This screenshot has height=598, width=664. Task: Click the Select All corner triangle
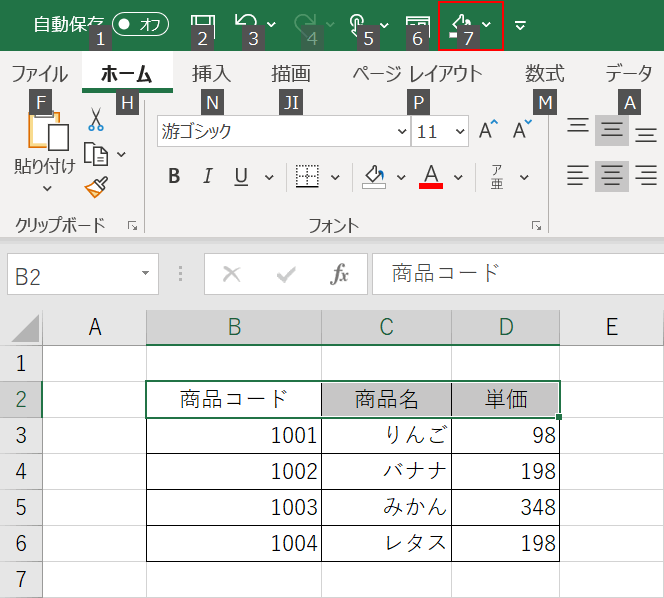[x=25, y=328]
